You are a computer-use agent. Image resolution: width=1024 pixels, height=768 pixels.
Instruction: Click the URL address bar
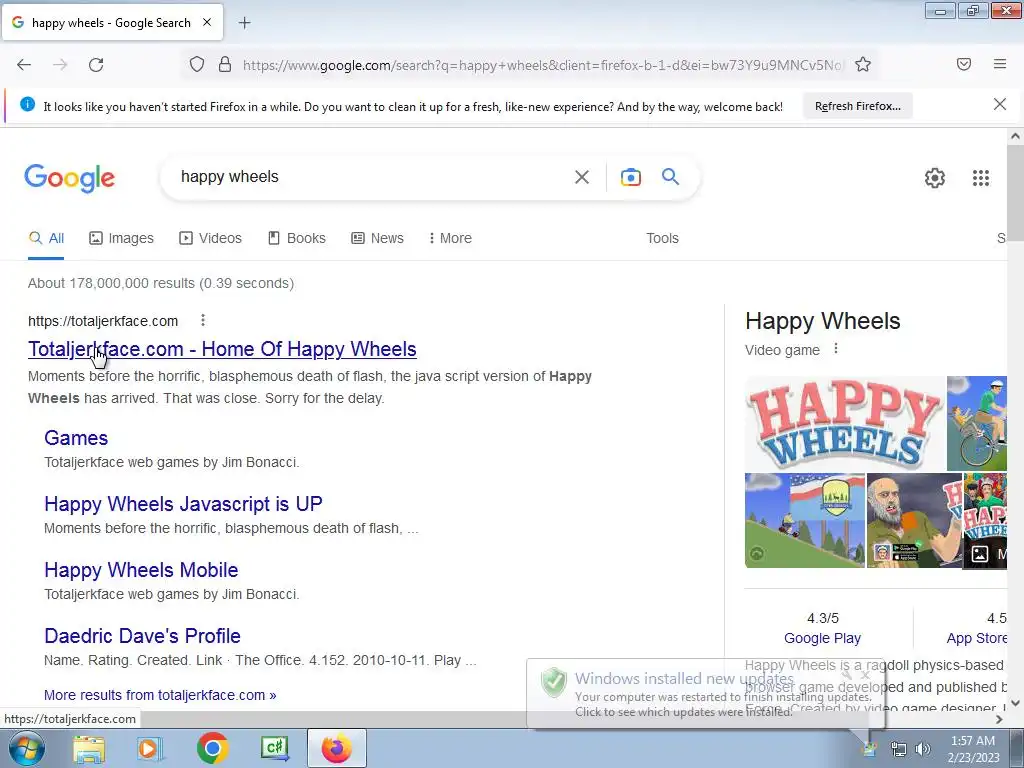click(x=542, y=65)
